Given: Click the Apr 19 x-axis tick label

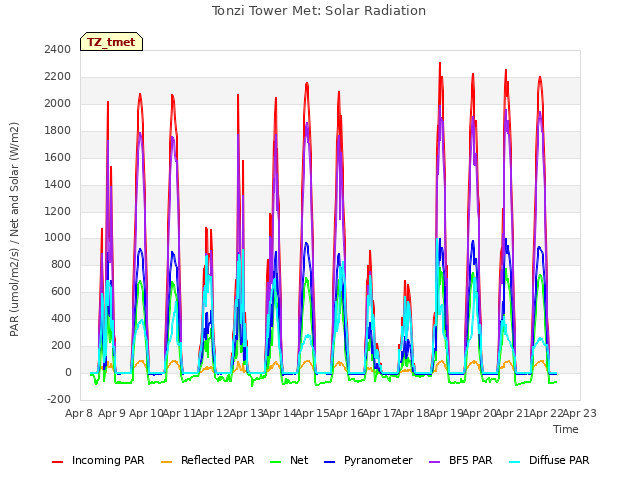Looking at the screenshot, I should tap(446, 413).
